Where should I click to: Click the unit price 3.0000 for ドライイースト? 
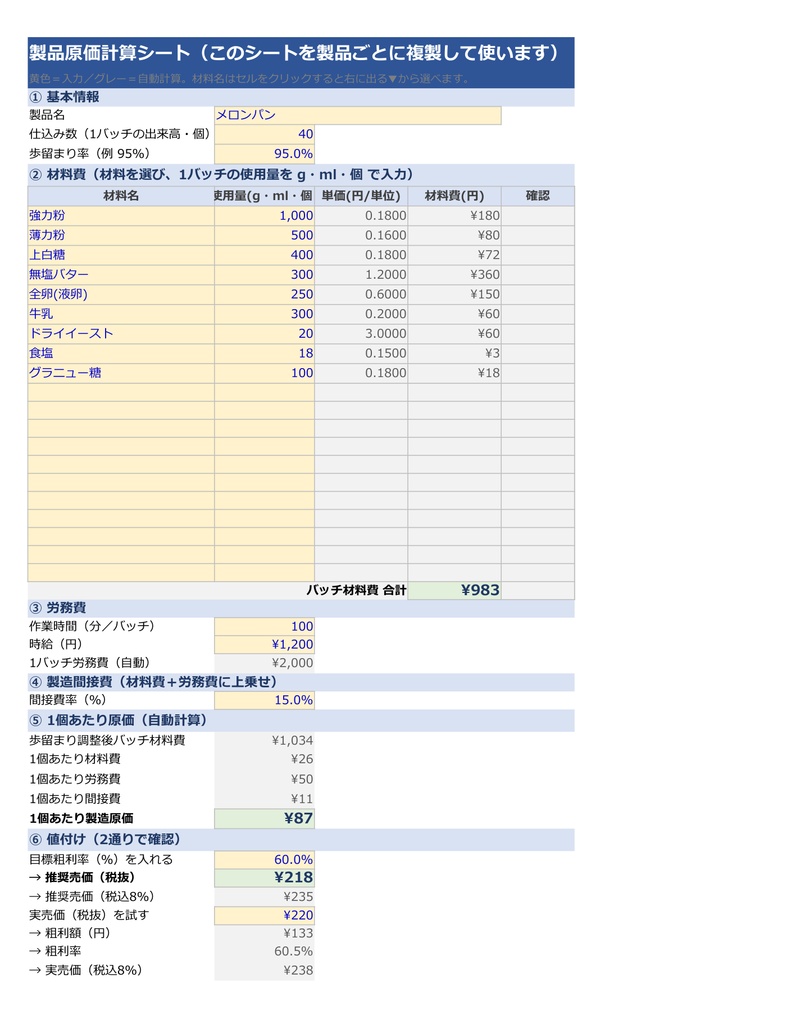[361, 334]
